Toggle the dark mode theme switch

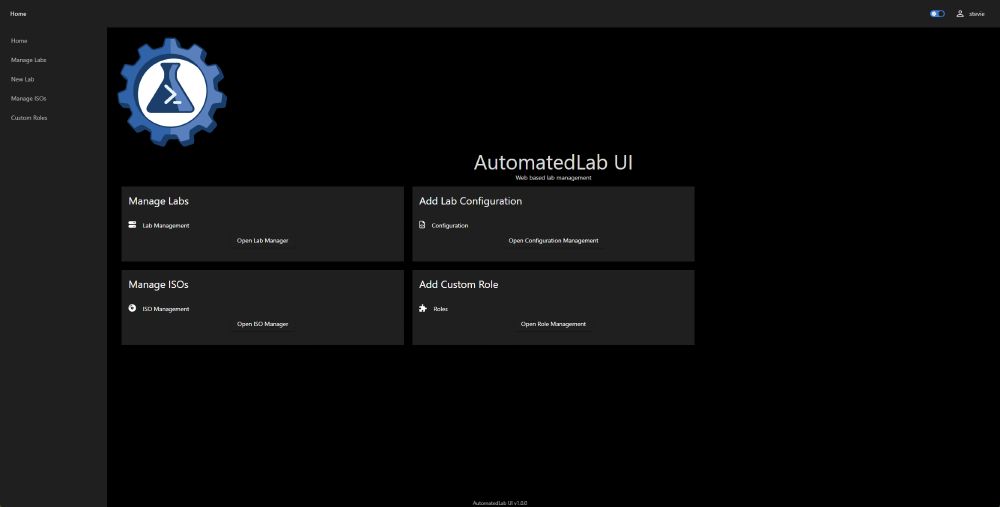pyautogui.click(x=937, y=13)
